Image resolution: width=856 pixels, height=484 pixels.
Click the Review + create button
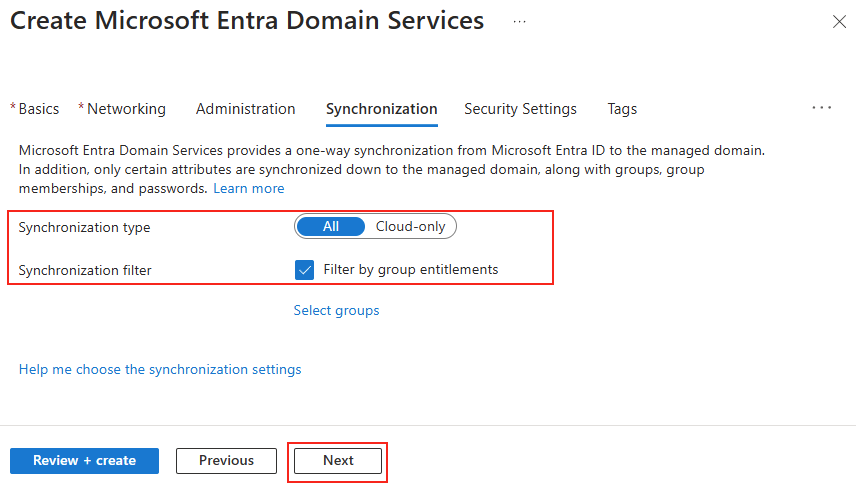coord(85,461)
